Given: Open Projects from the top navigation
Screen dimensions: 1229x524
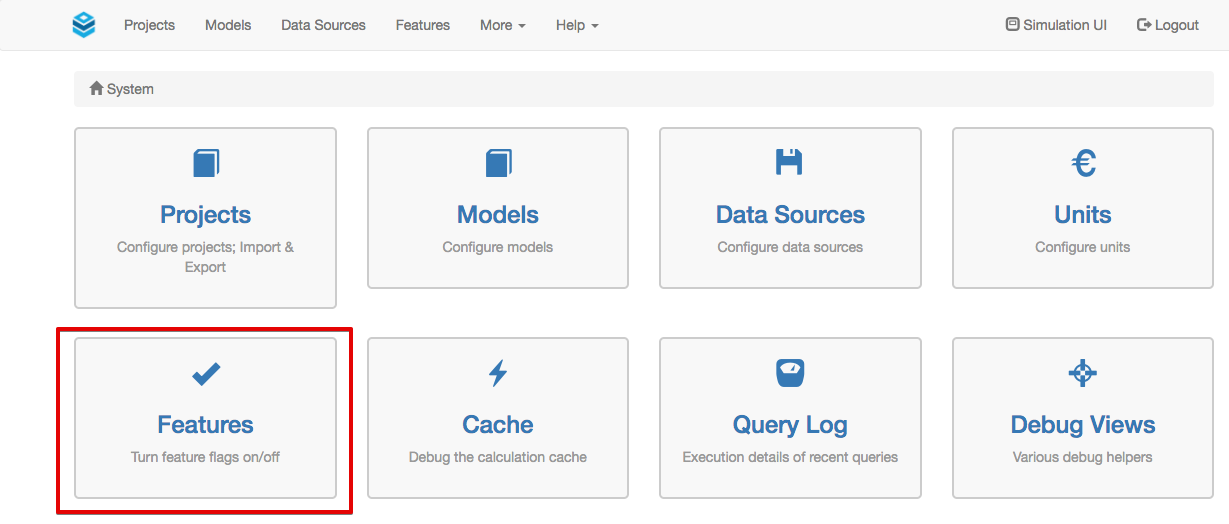Looking at the screenshot, I should point(149,25).
